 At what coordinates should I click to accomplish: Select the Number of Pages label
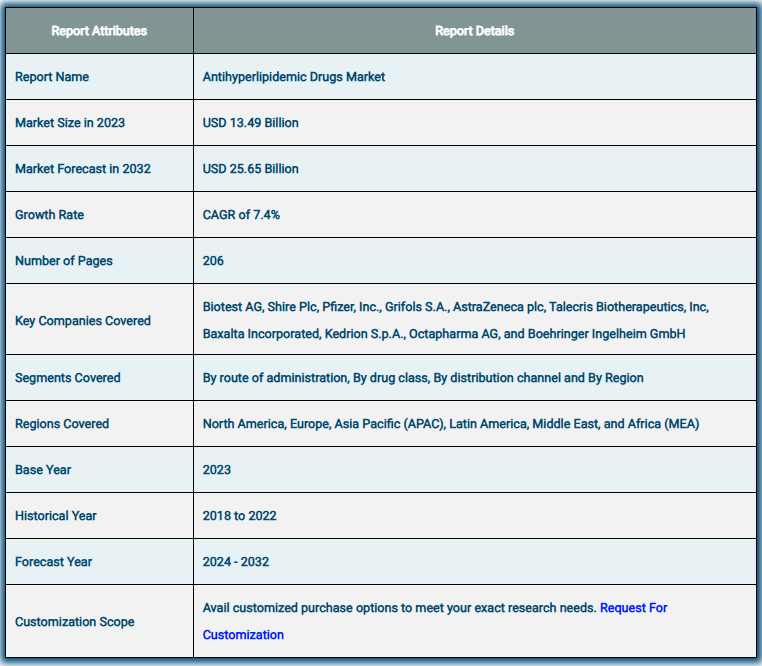[64, 261]
